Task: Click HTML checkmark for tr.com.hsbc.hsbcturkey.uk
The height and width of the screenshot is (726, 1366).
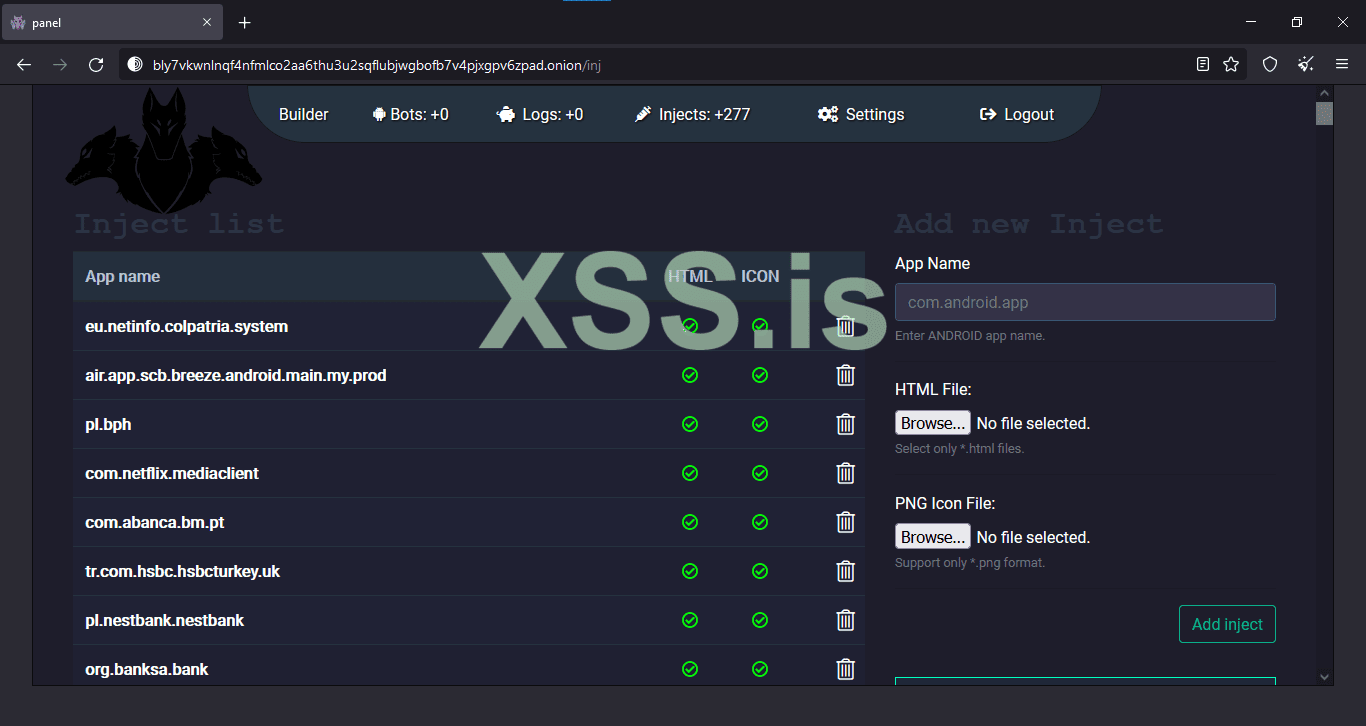Action: (x=690, y=571)
